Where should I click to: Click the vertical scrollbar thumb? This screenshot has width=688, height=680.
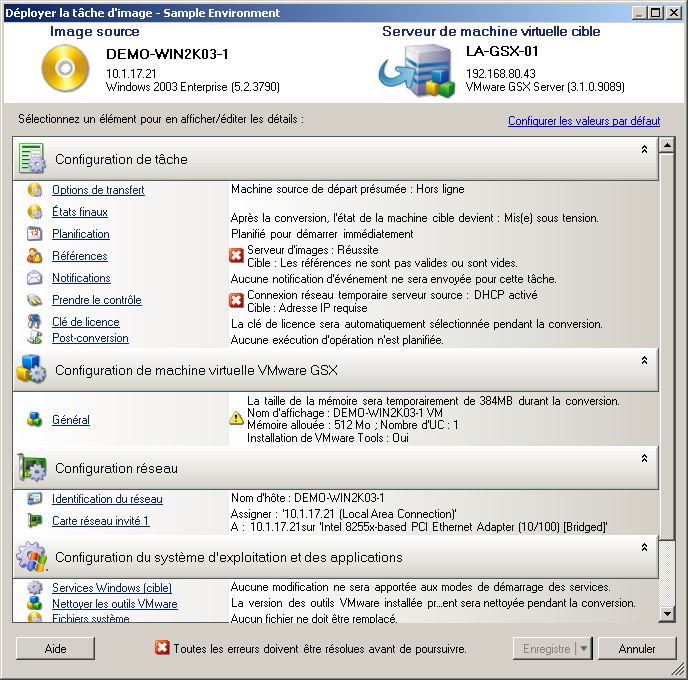tap(667, 346)
